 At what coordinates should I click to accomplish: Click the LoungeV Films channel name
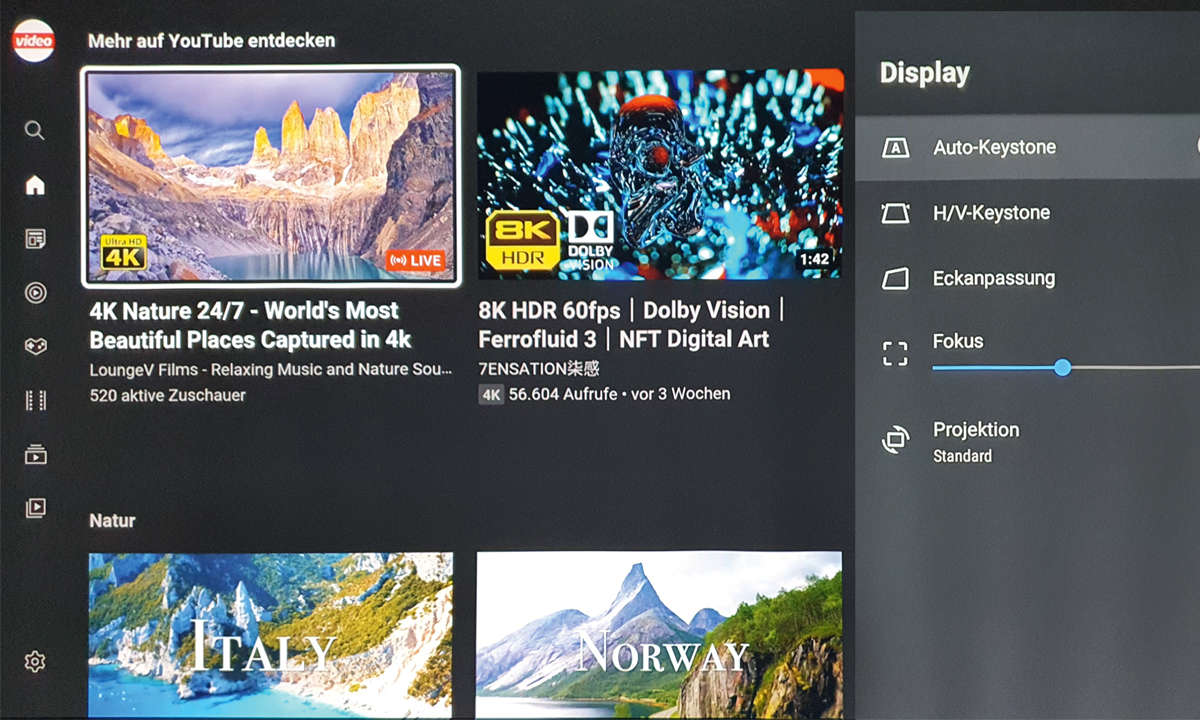coord(270,370)
